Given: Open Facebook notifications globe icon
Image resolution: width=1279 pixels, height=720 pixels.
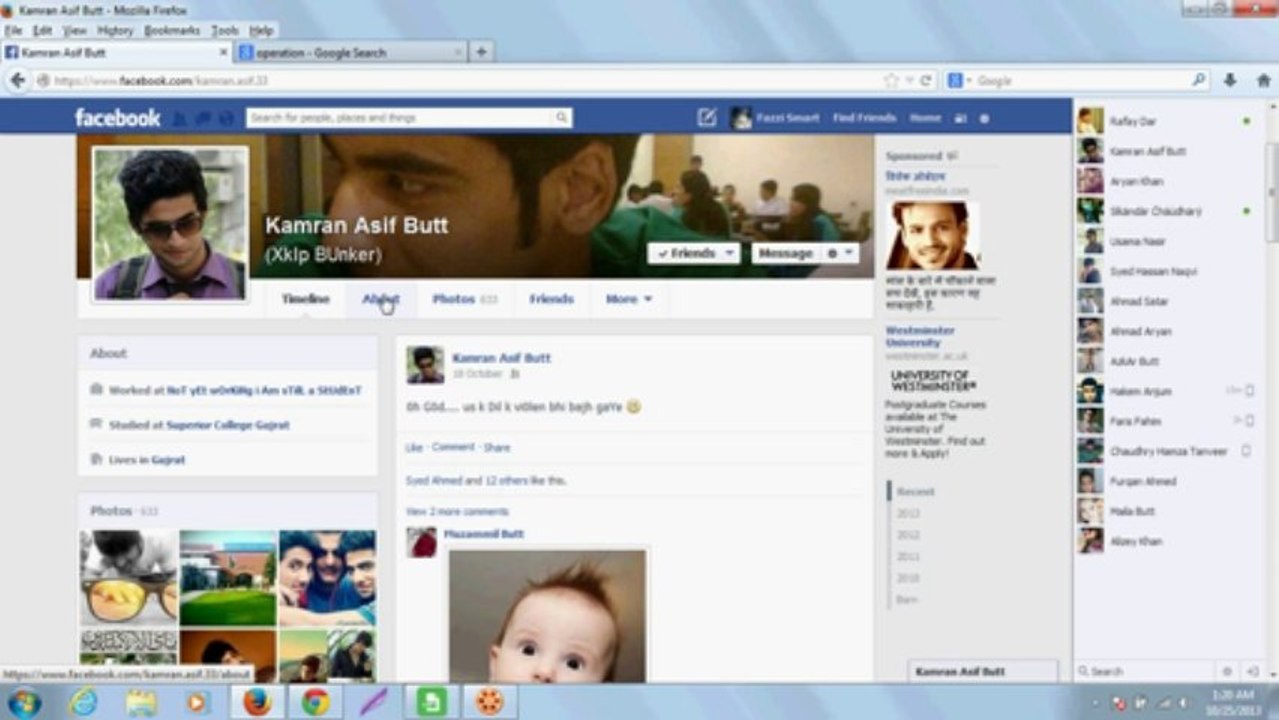Looking at the screenshot, I should click(226, 118).
